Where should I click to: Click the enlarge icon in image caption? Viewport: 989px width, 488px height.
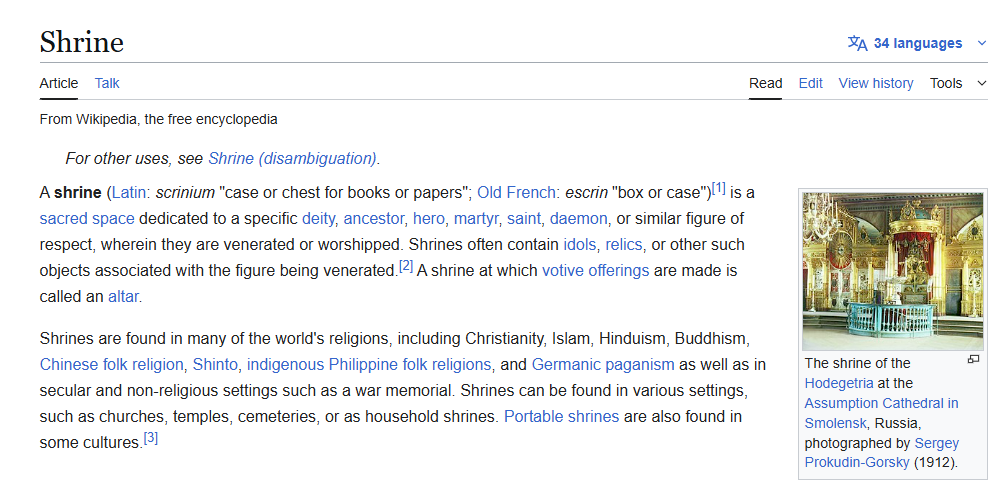coord(973,359)
